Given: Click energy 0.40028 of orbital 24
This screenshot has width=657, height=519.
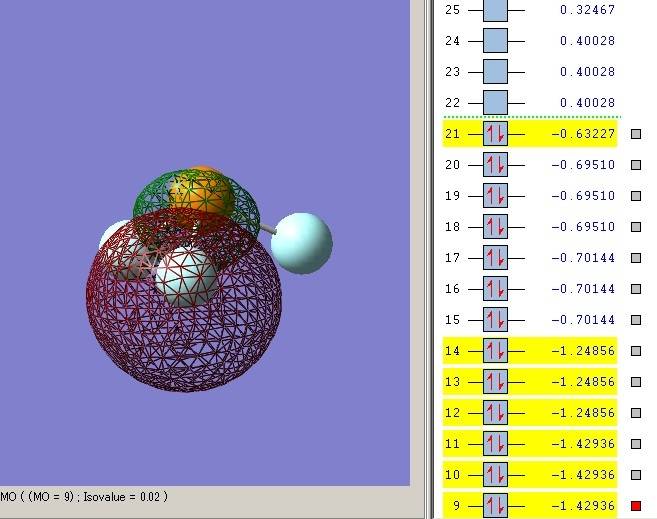Looking at the screenshot, I should (587, 41).
